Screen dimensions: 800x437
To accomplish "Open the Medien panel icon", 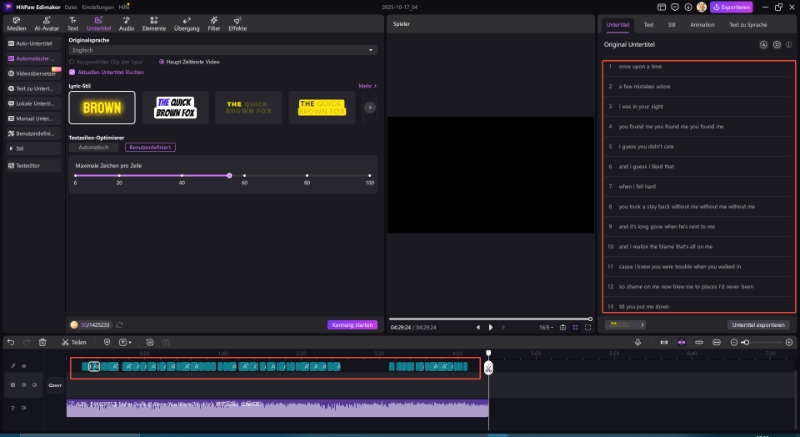I will (16, 21).
